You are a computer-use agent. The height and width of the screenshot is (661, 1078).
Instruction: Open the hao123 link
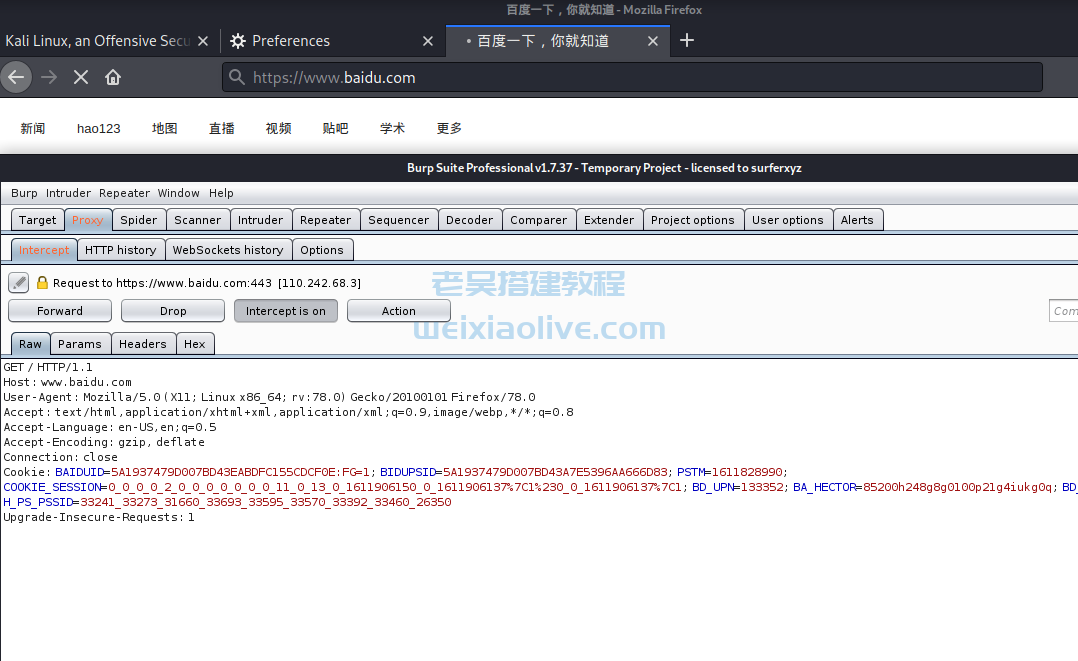(98, 129)
